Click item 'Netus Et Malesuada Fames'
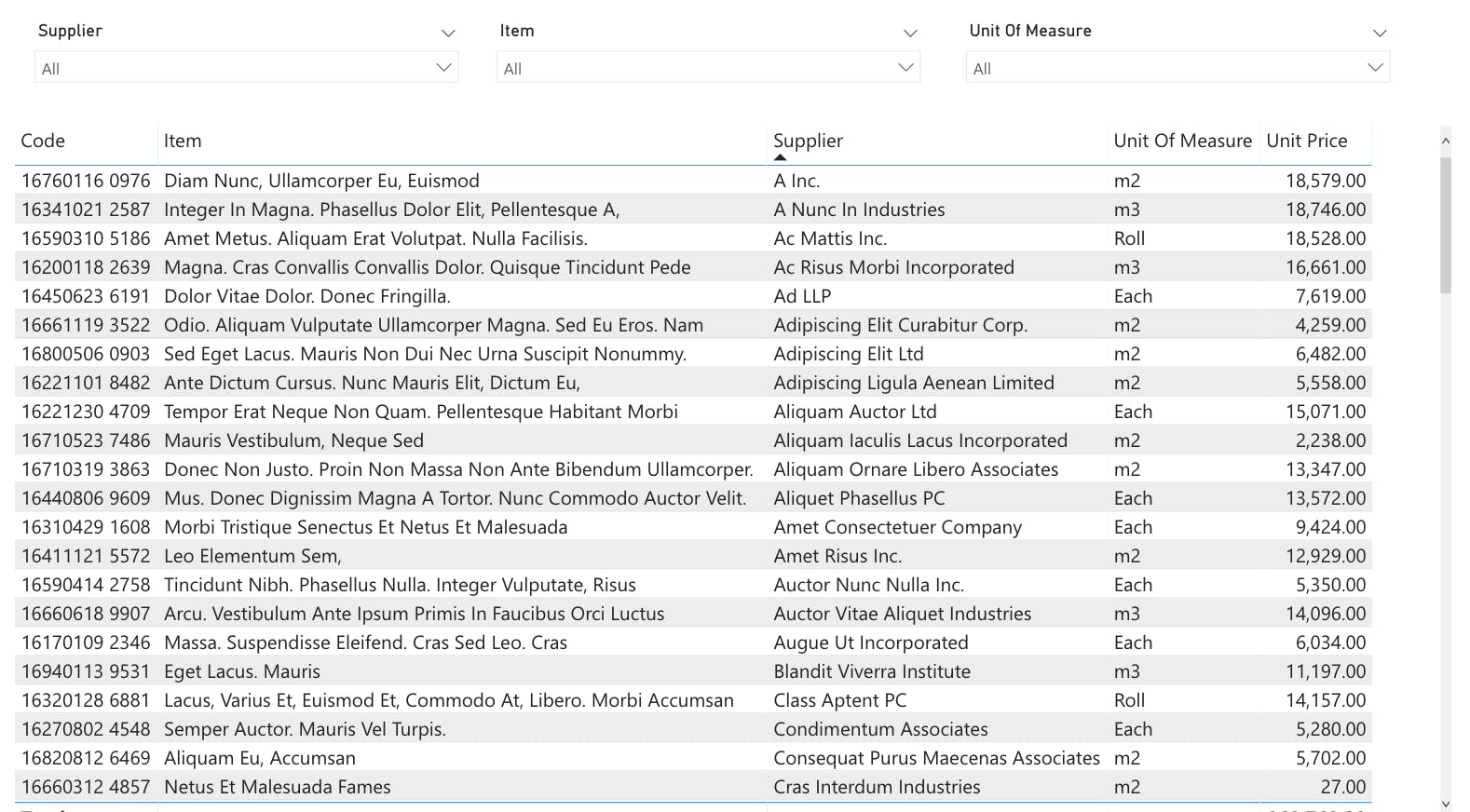 click(278, 787)
